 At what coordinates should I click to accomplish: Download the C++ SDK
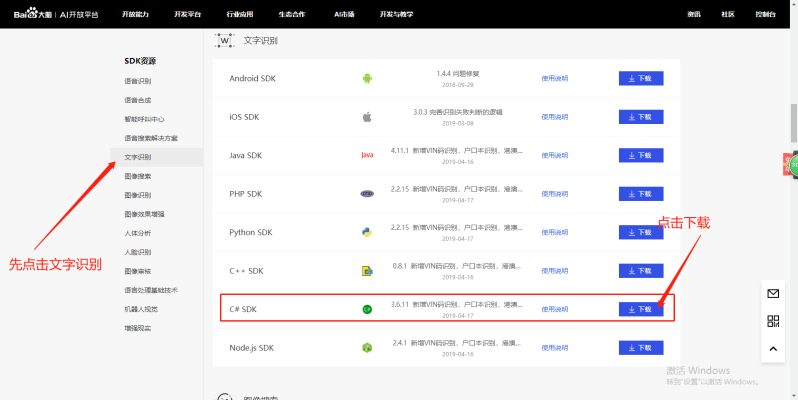tap(641, 271)
